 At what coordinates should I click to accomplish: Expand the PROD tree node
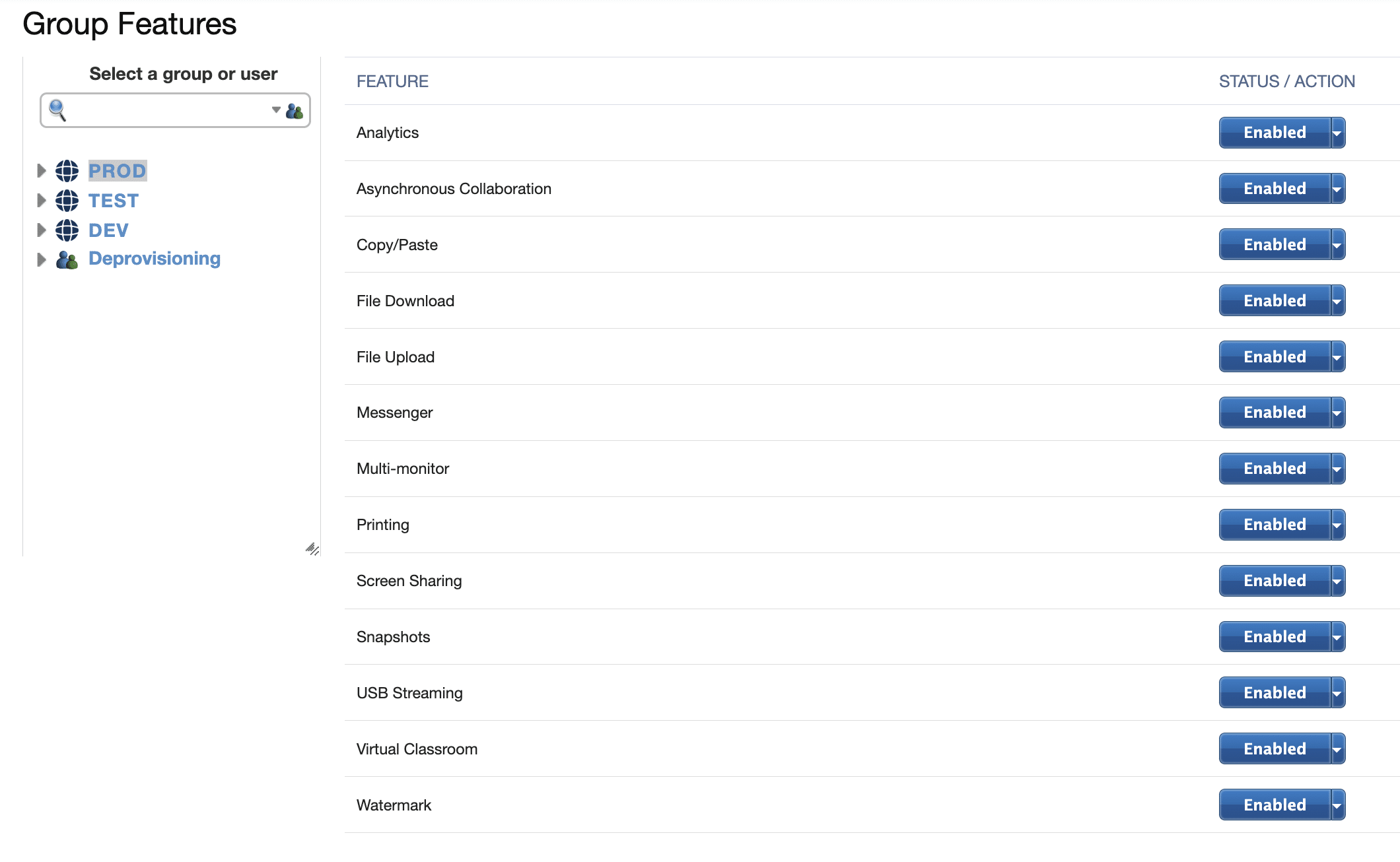(41, 171)
